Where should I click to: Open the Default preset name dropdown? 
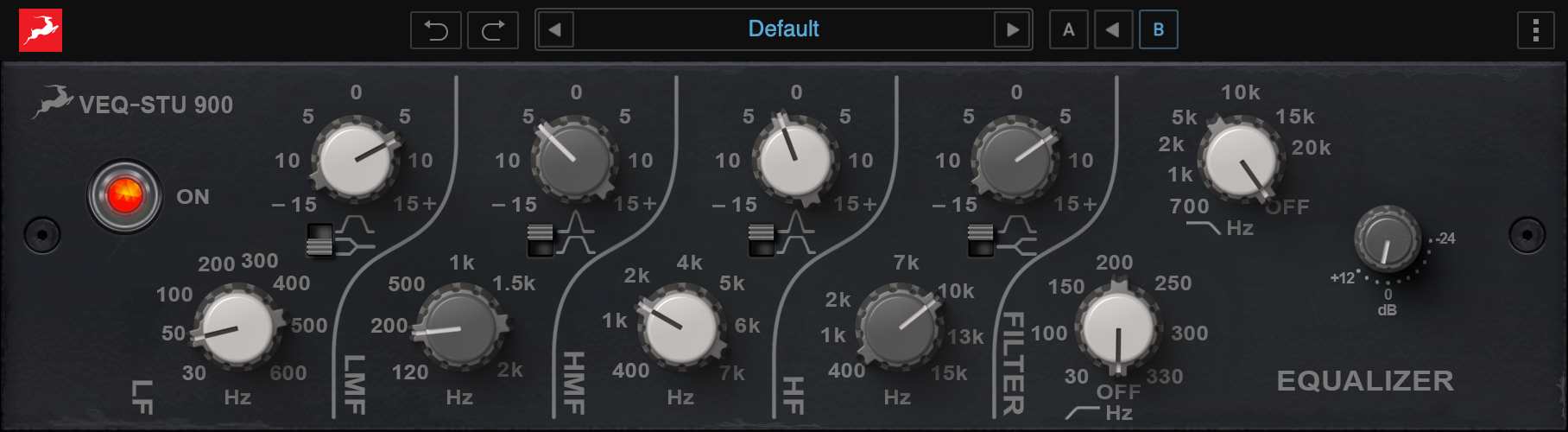(x=783, y=30)
